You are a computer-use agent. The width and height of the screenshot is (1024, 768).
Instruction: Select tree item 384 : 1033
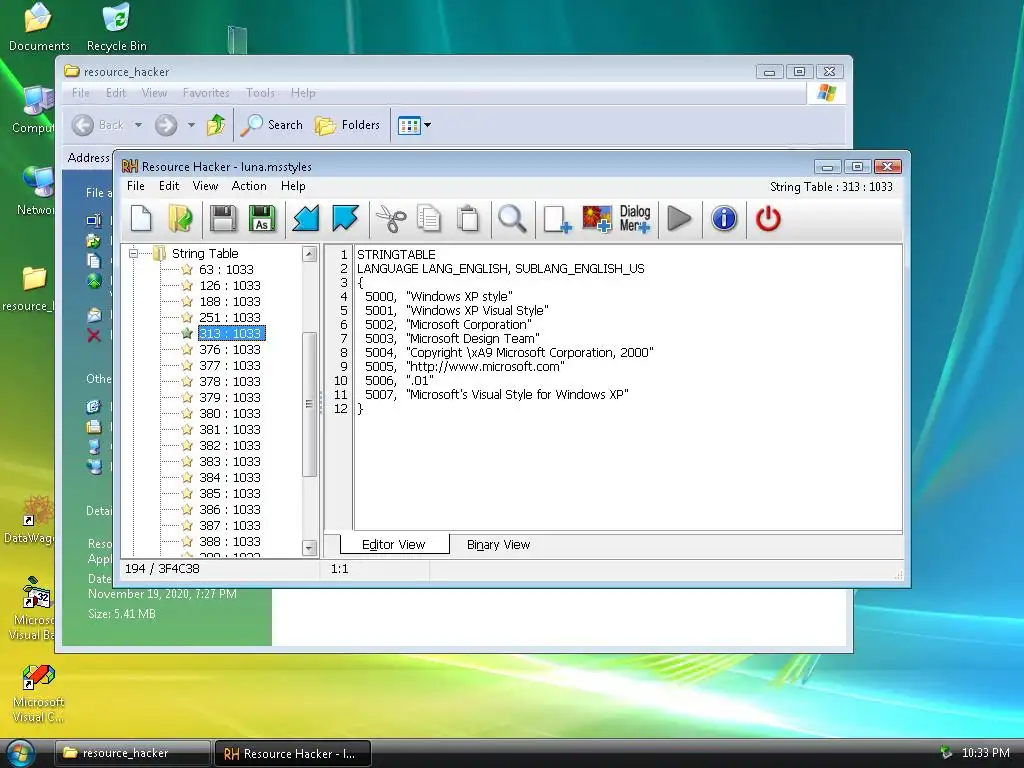(x=230, y=477)
